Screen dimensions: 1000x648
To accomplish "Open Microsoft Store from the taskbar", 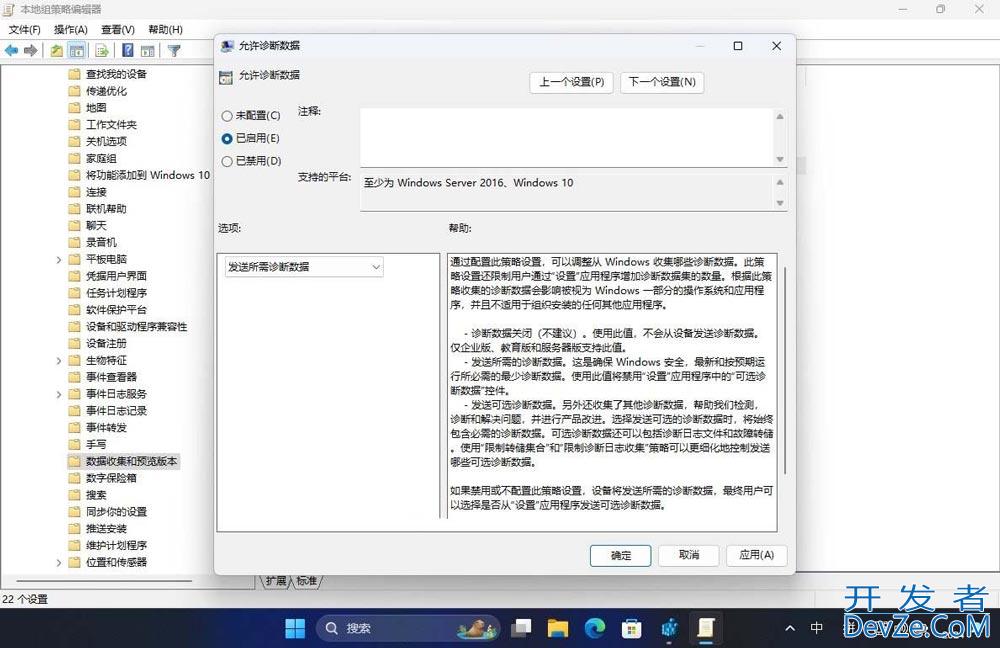I will pyautogui.click(x=631, y=628).
